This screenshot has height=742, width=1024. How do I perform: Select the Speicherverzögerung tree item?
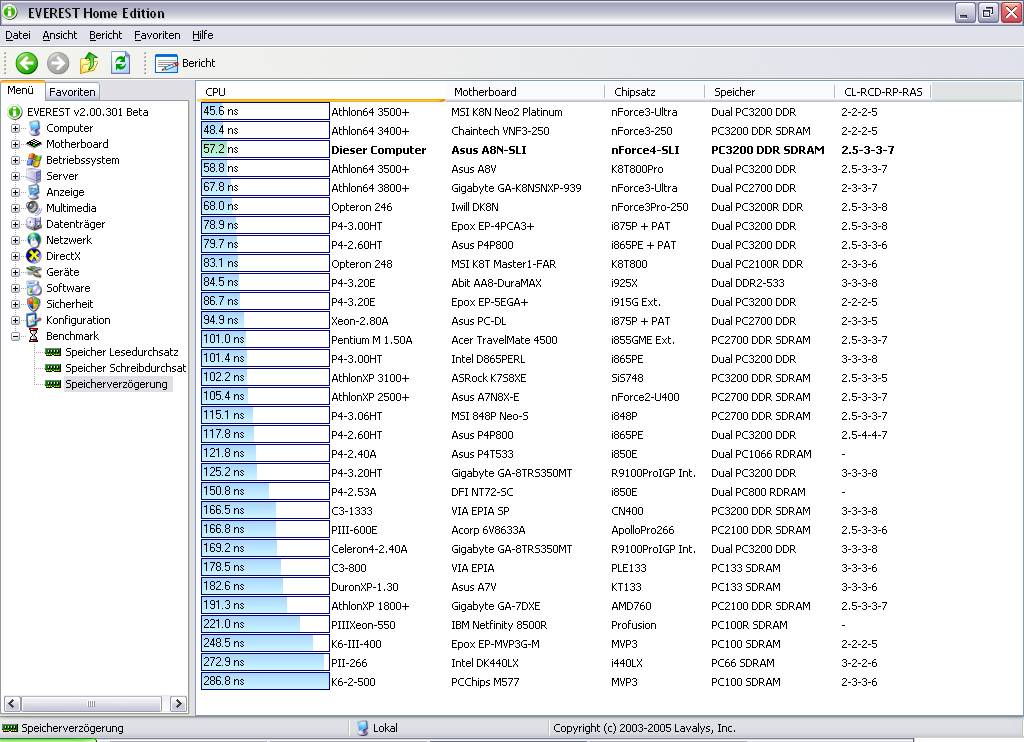[x=116, y=384]
